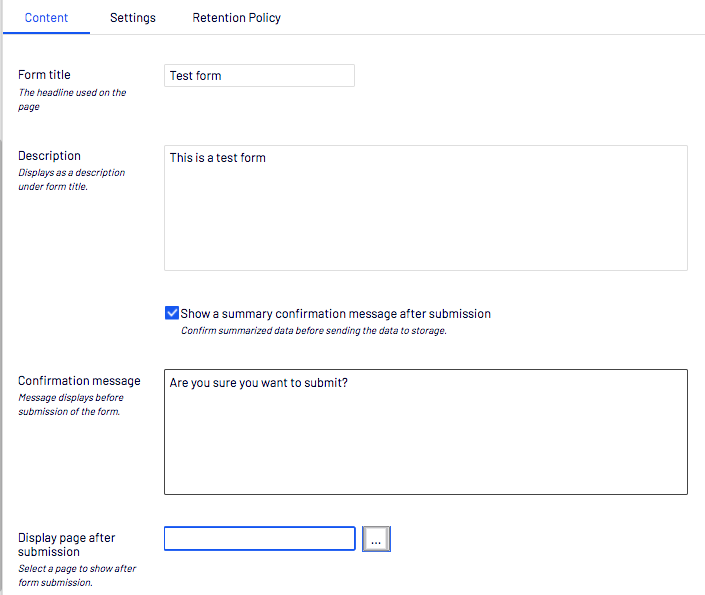The width and height of the screenshot is (705, 595).
Task: Open page browser via ellipsis button
Action: pyautogui.click(x=376, y=539)
